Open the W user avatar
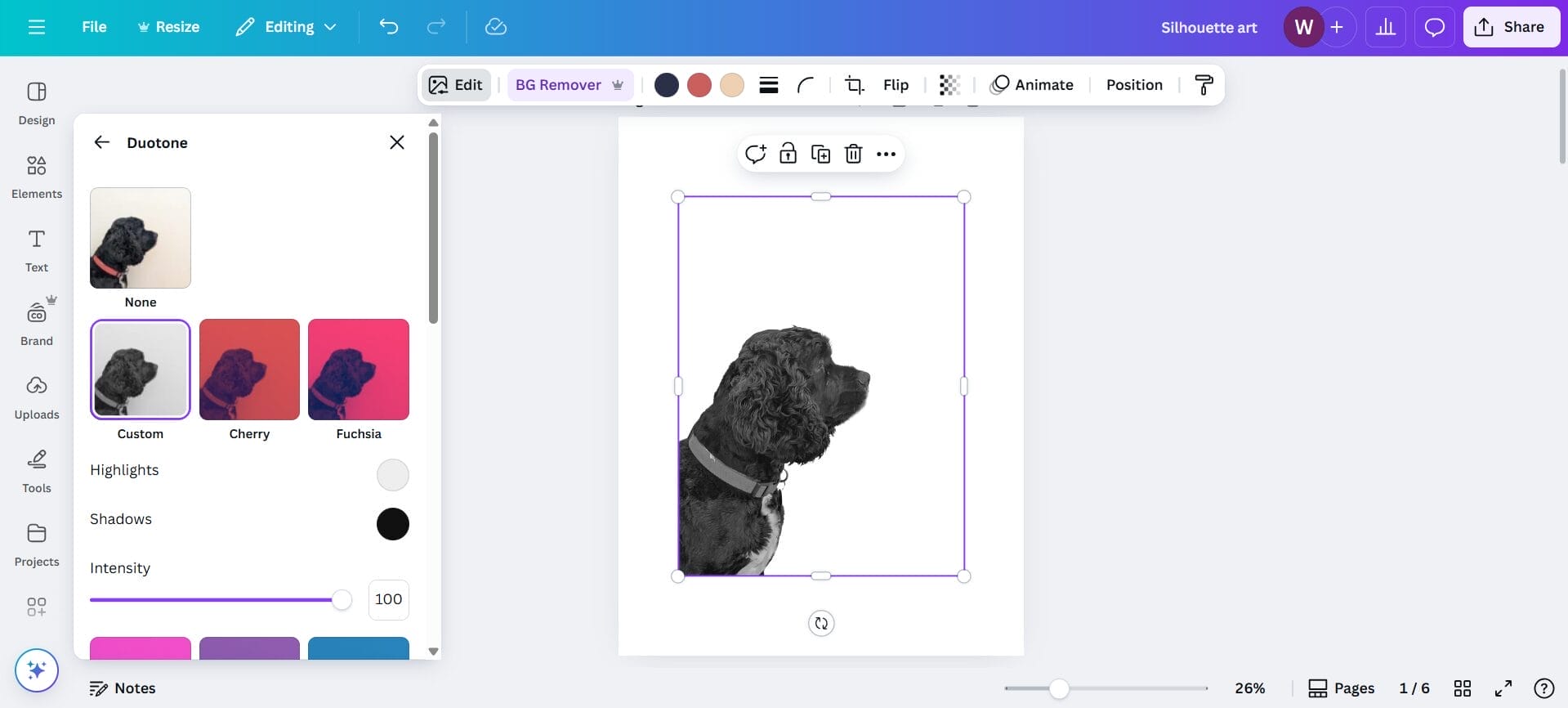Viewport: 1568px width, 708px height. pos(1303,27)
